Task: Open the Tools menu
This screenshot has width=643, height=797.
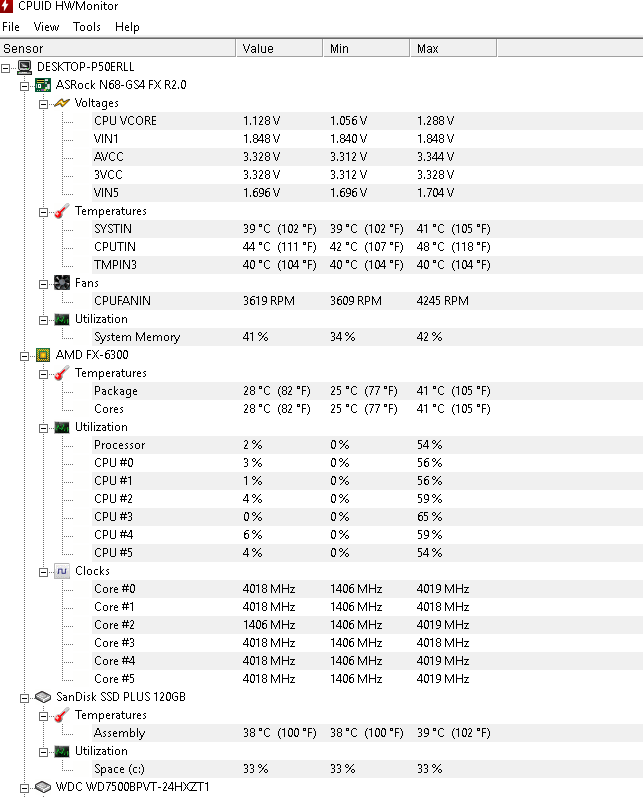Action: 86,27
